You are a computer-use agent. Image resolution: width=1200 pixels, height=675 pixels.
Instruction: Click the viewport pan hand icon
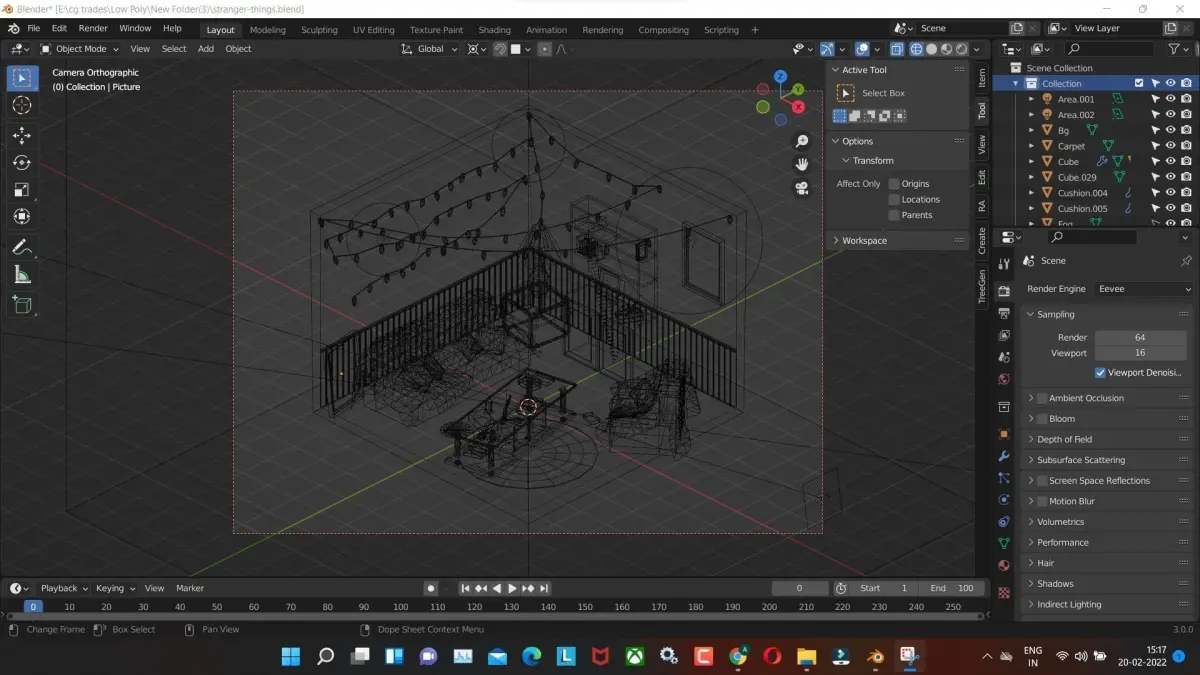[802, 164]
